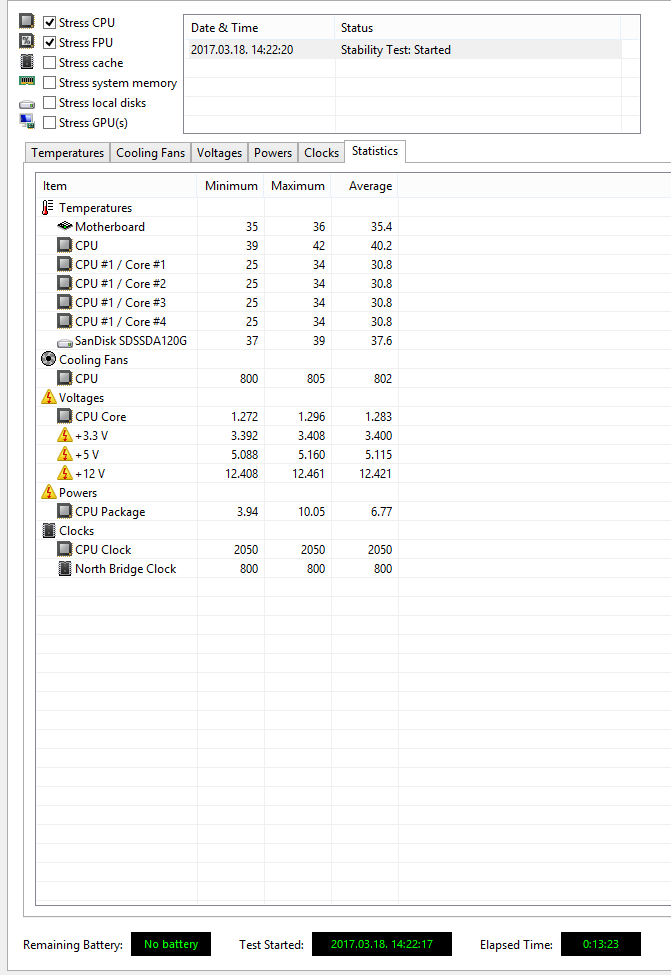Sort by the Maximum column header
Screen dimensions: 671x975
click(x=298, y=186)
